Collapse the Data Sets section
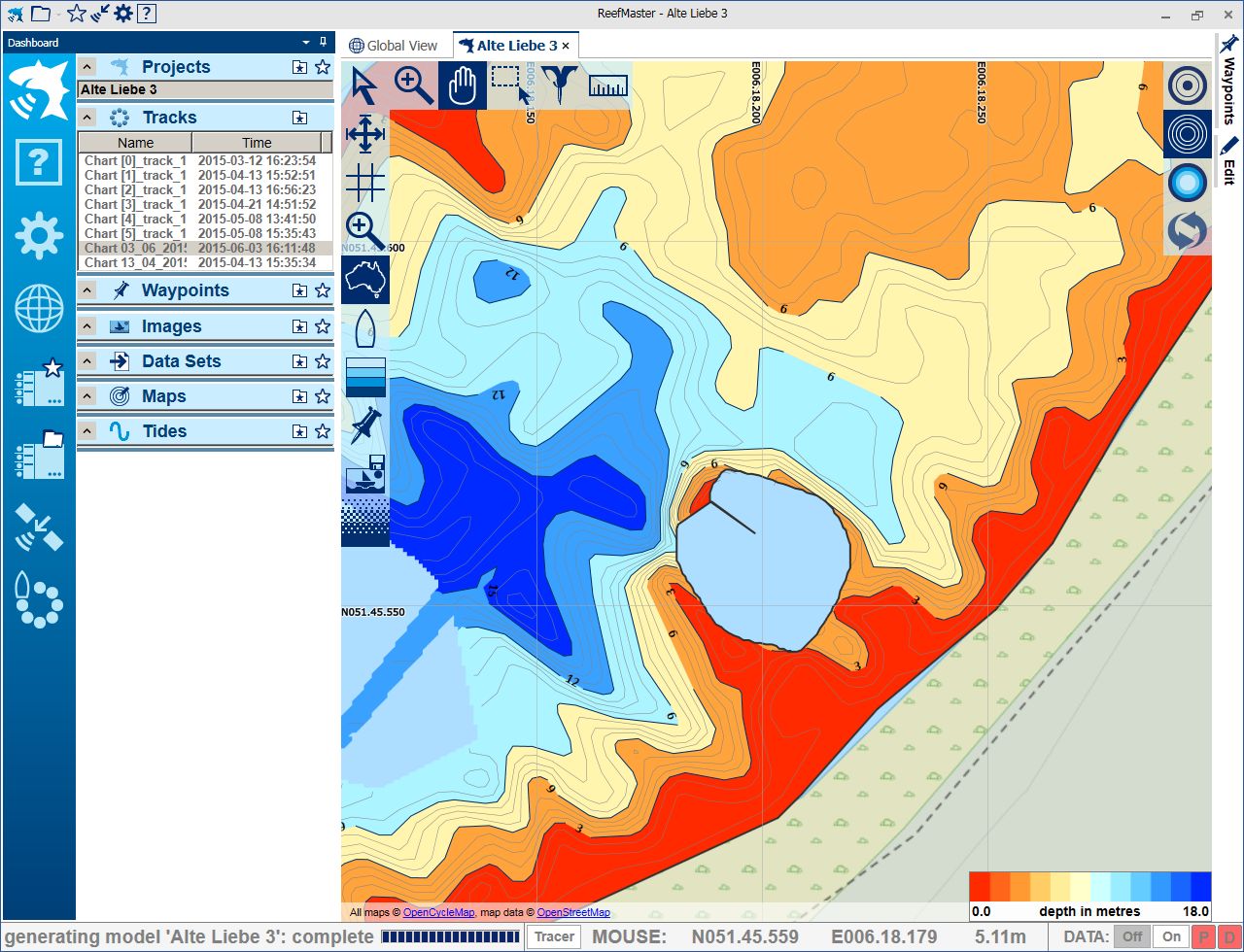 tap(87, 361)
